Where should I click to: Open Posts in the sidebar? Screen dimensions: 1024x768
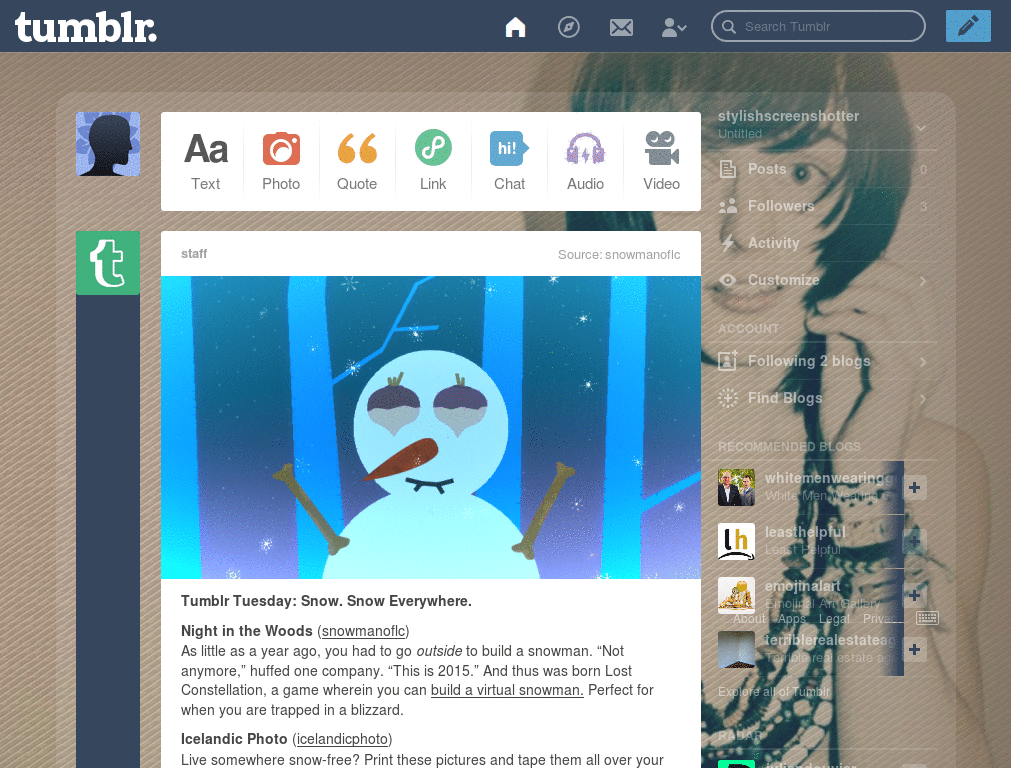827,169
